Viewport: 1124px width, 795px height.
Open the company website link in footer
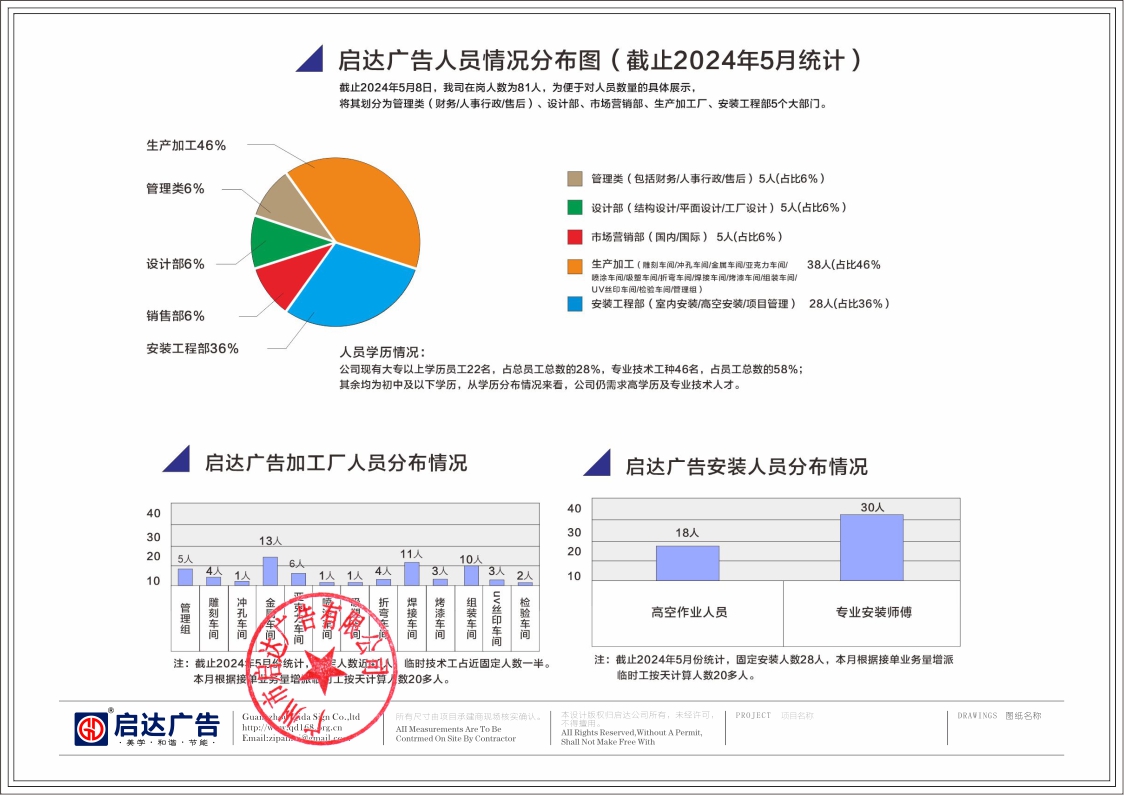tap(292, 728)
